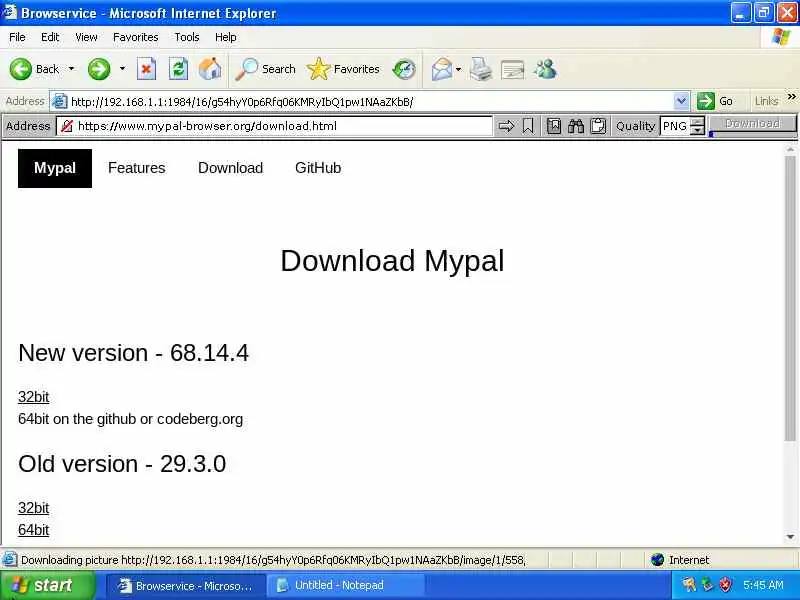Click the Windows flag logo throbber
This screenshot has width=800, height=600.
pyautogui.click(x=781, y=37)
